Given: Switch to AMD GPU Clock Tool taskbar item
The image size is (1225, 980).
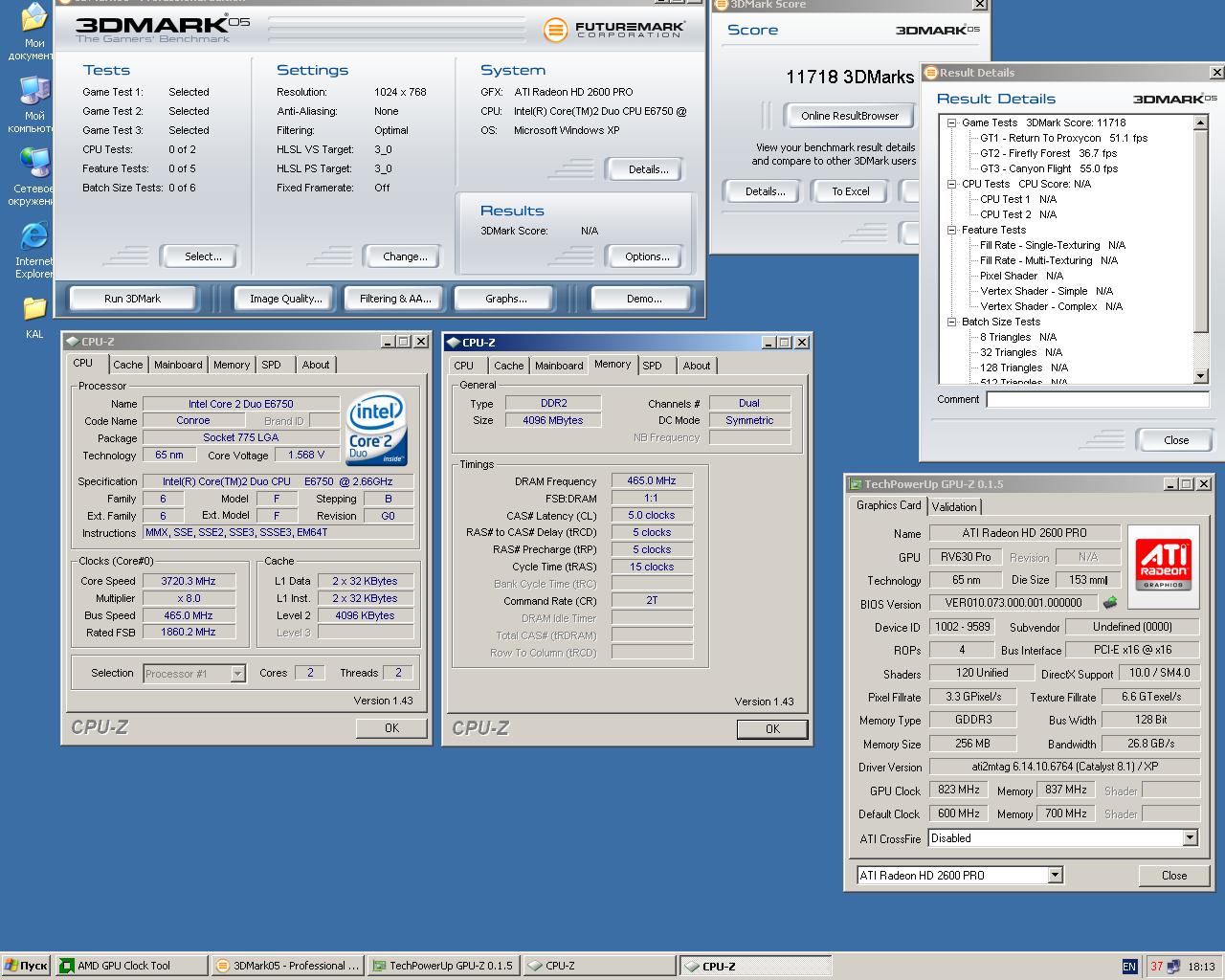Looking at the screenshot, I should 131,967.
